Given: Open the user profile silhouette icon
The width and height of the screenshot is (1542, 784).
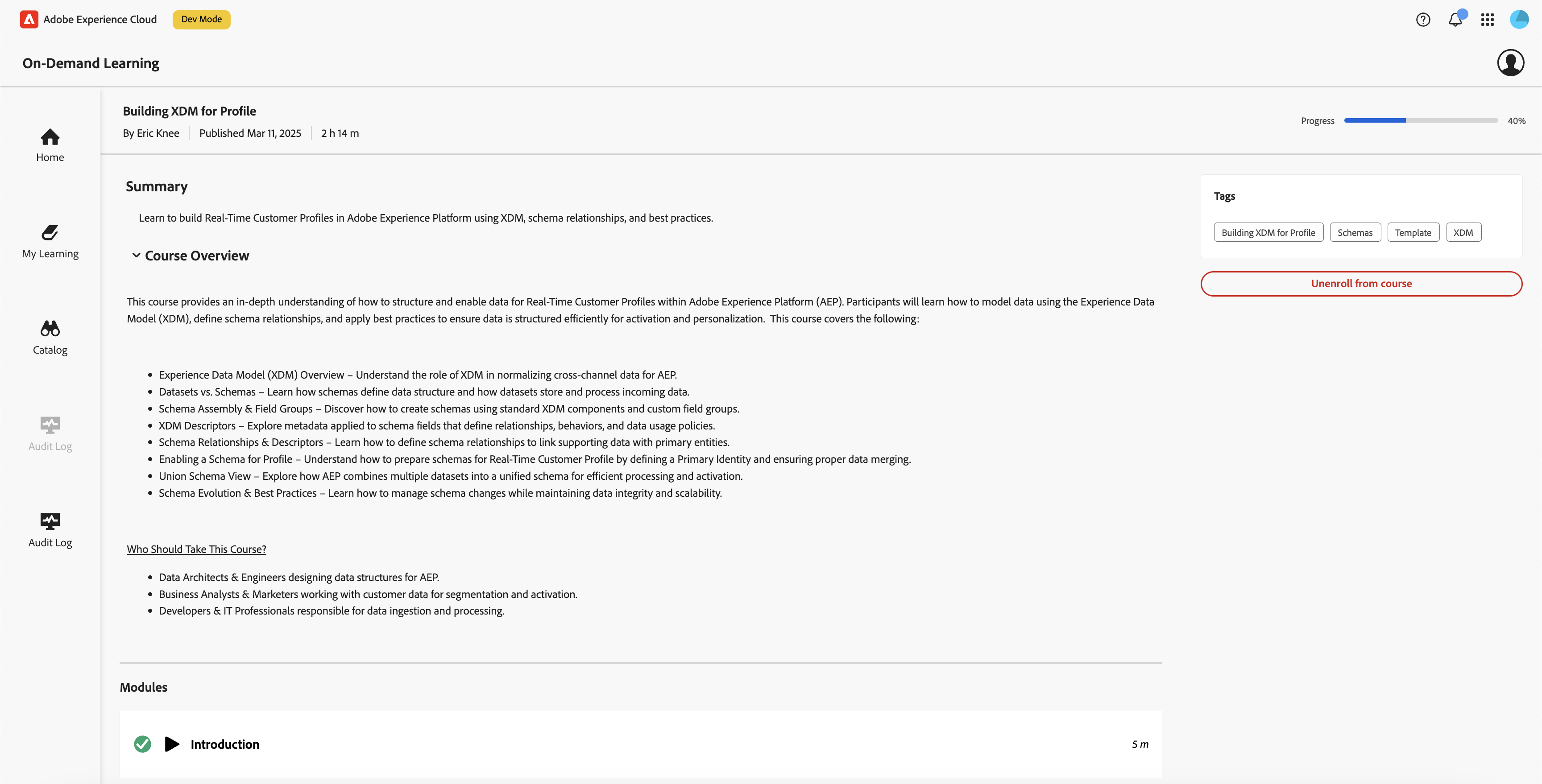Looking at the screenshot, I should point(1510,63).
